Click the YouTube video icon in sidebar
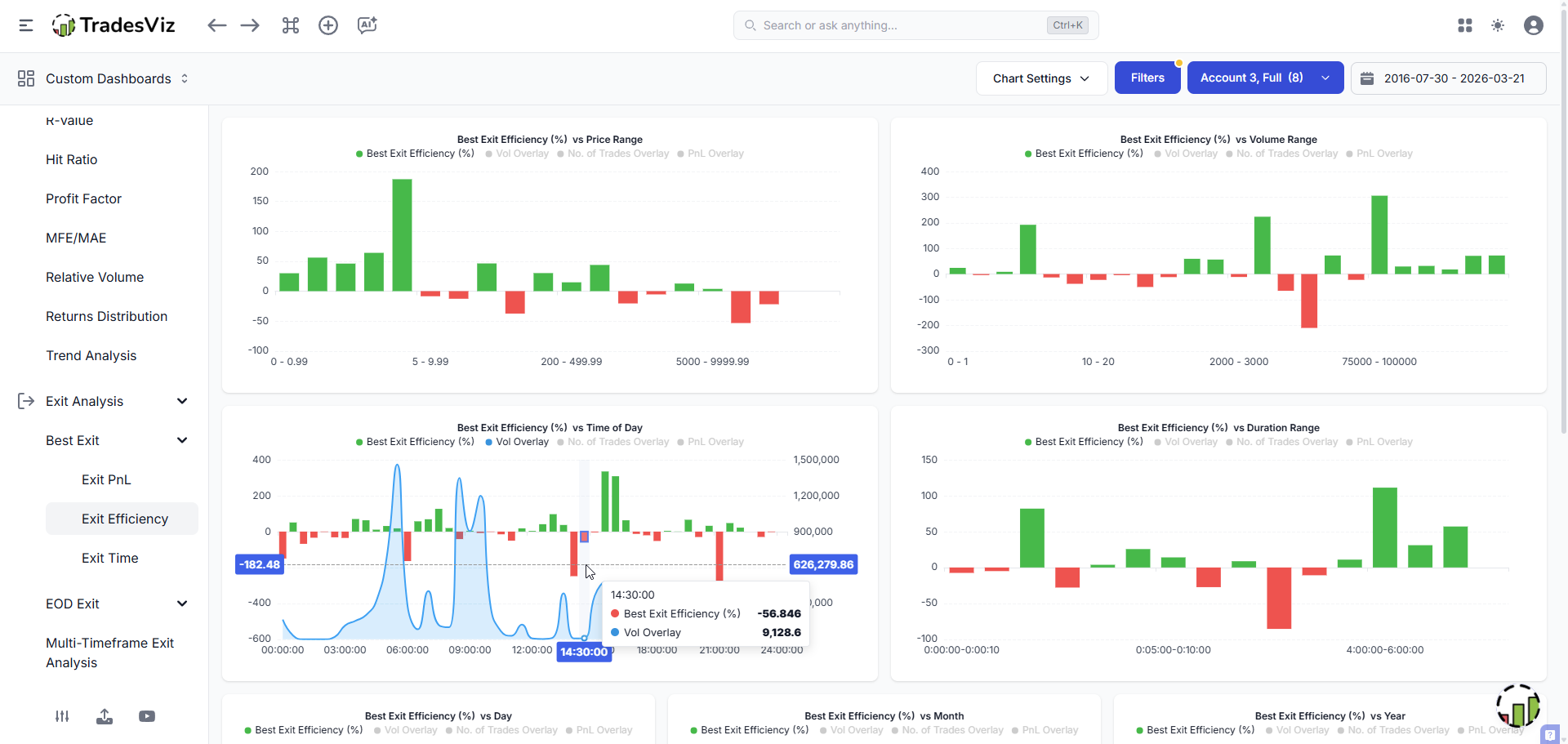The width and height of the screenshot is (1568, 744). pyautogui.click(x=147, y=716)
